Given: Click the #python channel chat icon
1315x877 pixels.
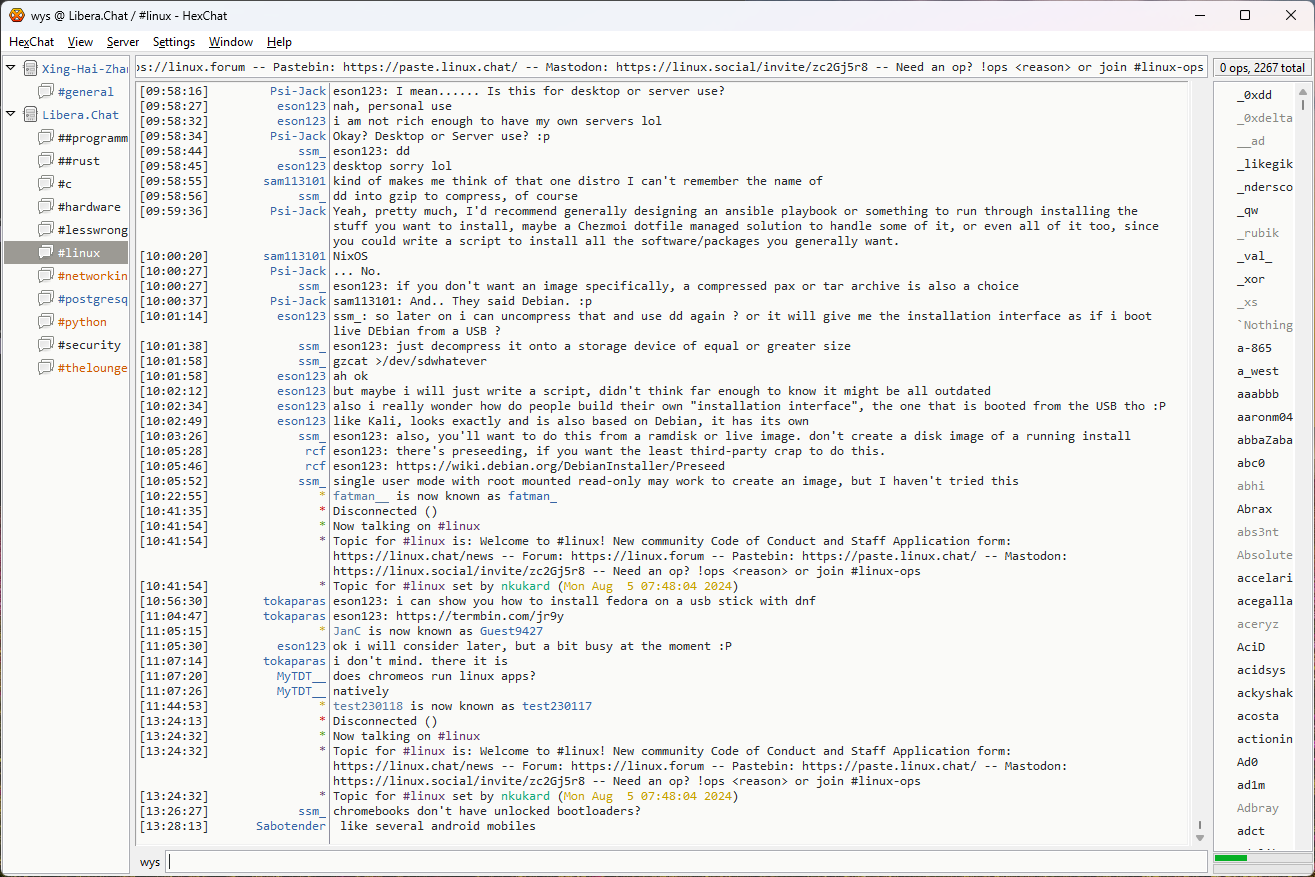Looking at the screenshot, I should [x=46, y=322].
